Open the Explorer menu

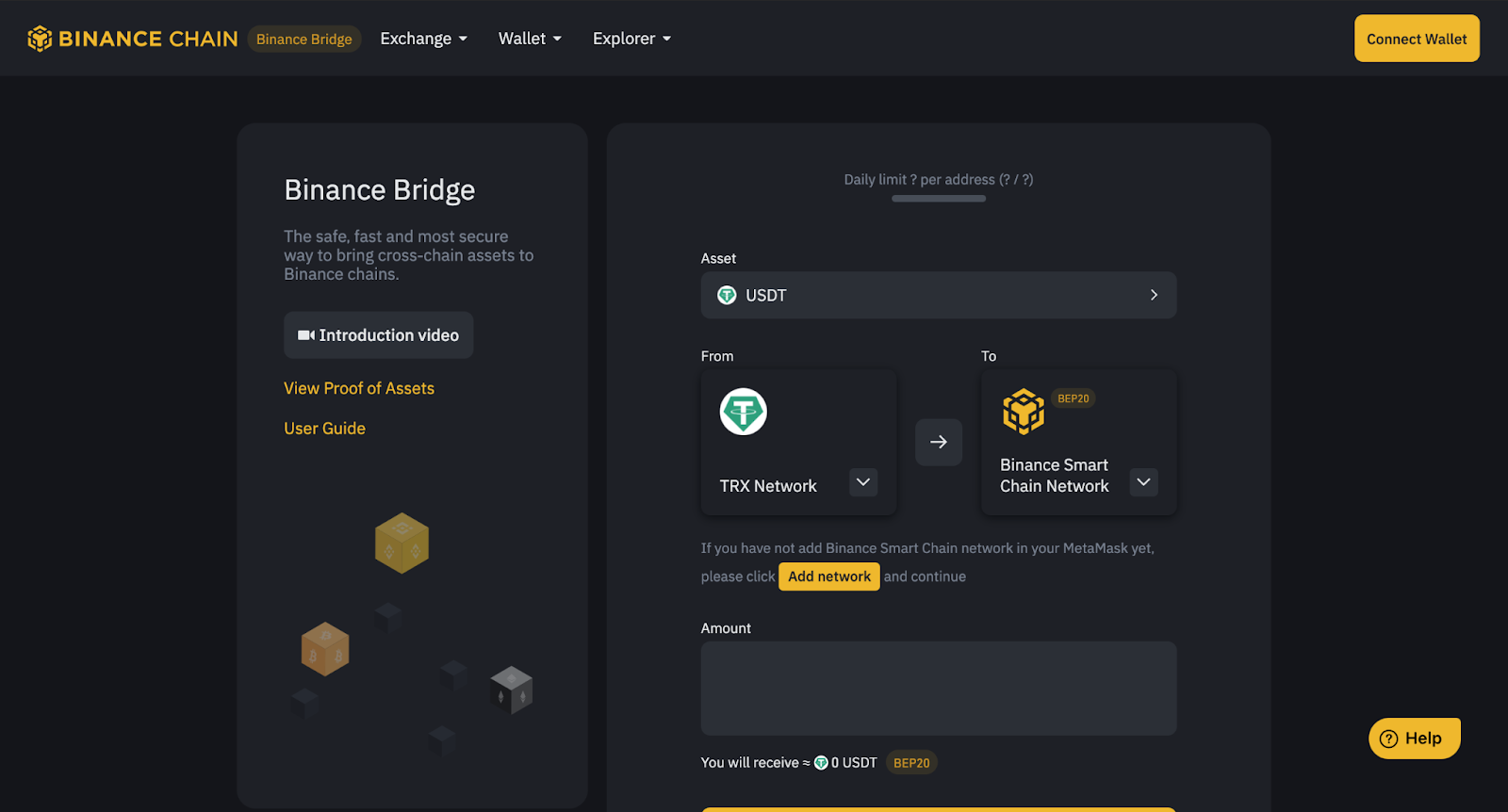point(631,39)
